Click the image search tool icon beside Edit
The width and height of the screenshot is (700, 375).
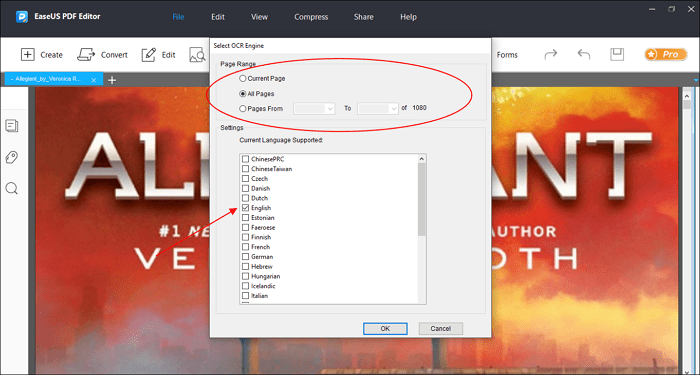tap(197, 54)
